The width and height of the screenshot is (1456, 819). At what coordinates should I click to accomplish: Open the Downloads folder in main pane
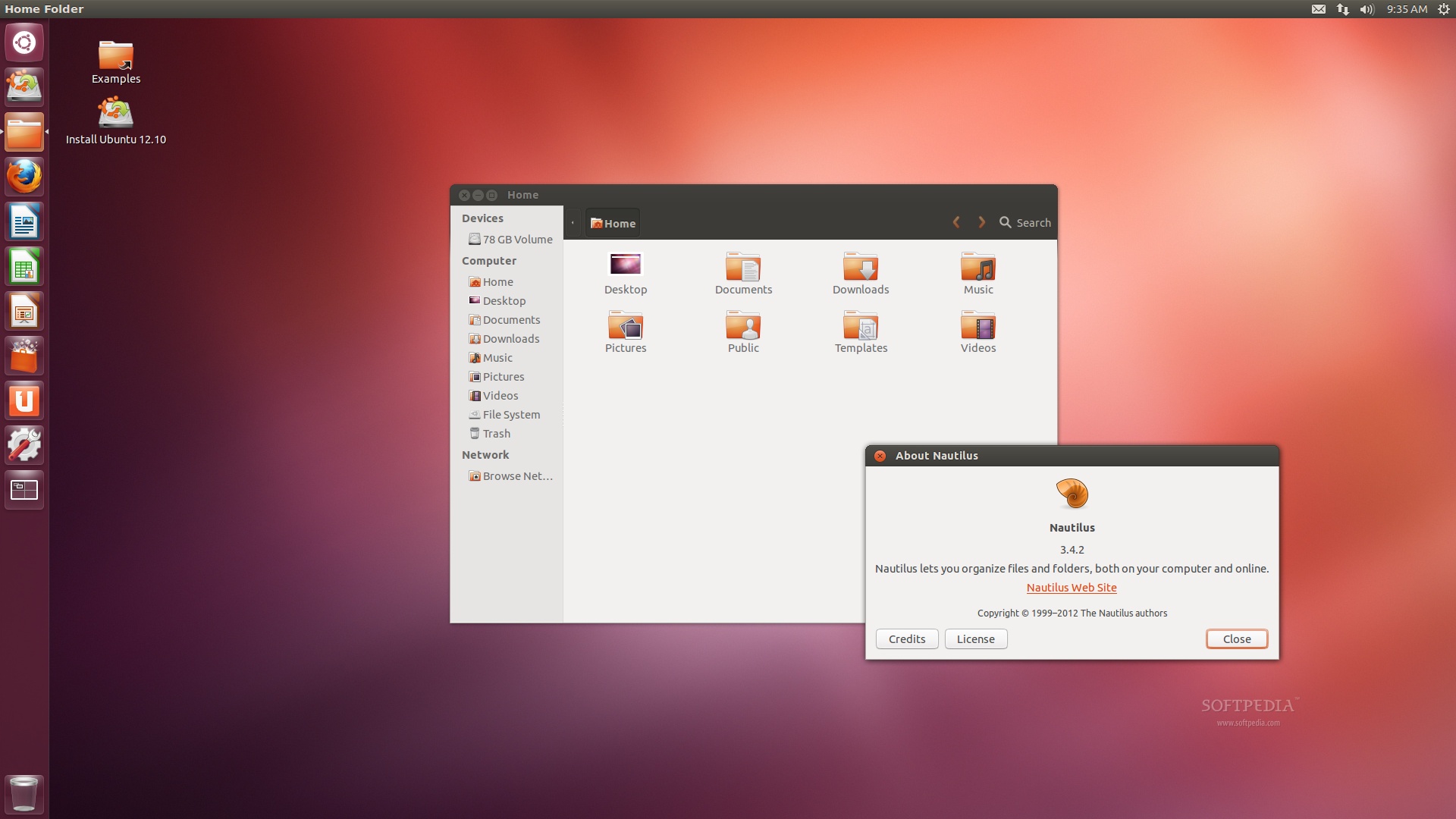860,267
